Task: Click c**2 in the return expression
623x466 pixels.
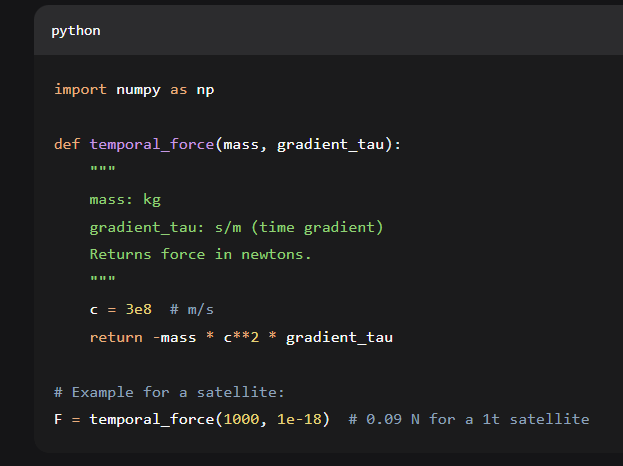Action: click(x=241, y=337)
